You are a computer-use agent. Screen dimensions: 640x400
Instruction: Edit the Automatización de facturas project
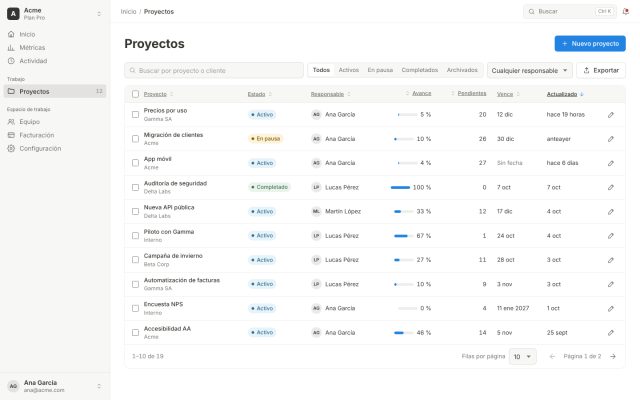(611, 284)
